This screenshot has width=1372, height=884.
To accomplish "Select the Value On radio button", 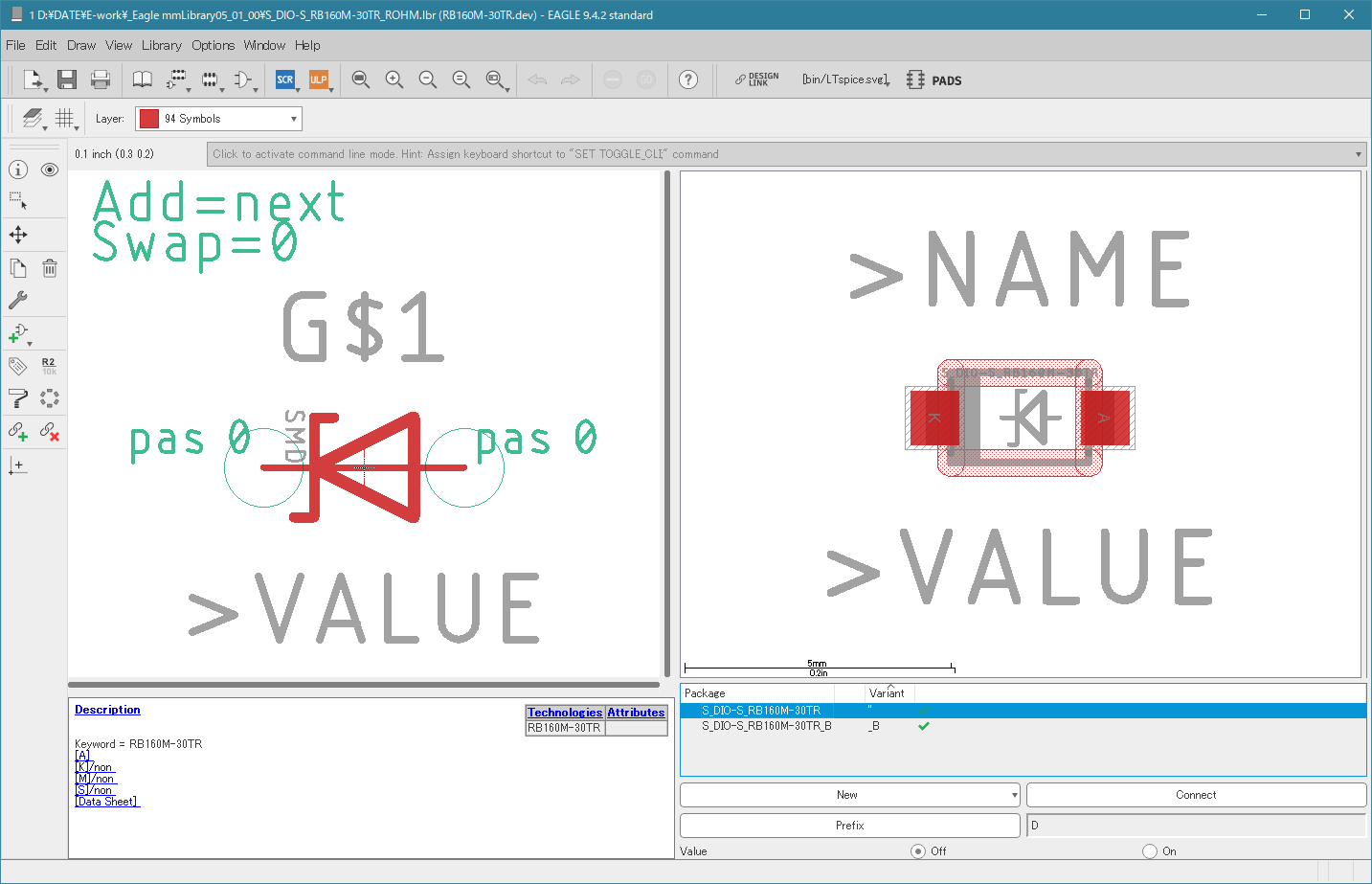I will pos(1150,851).
